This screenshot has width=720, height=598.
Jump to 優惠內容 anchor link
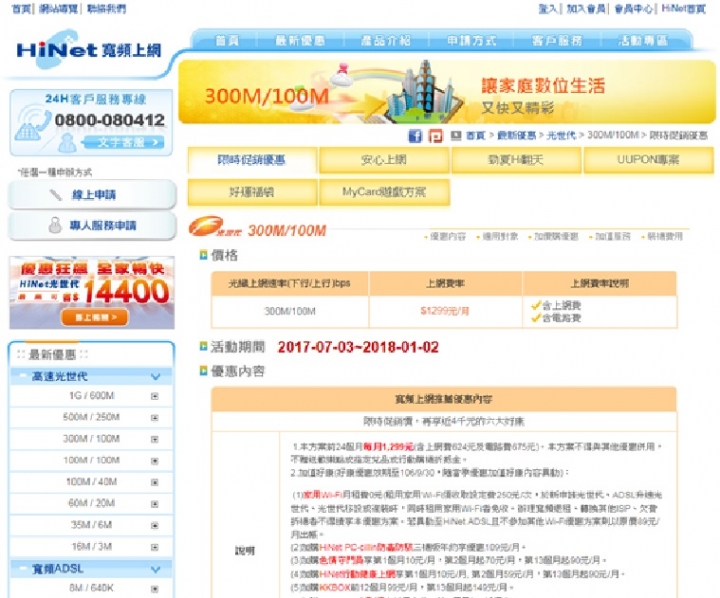tap(448, 237)
